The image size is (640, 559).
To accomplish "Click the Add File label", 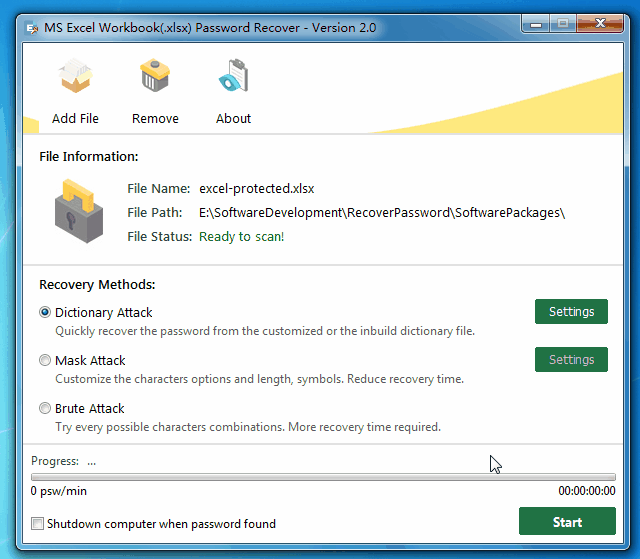I will [75, 118].
